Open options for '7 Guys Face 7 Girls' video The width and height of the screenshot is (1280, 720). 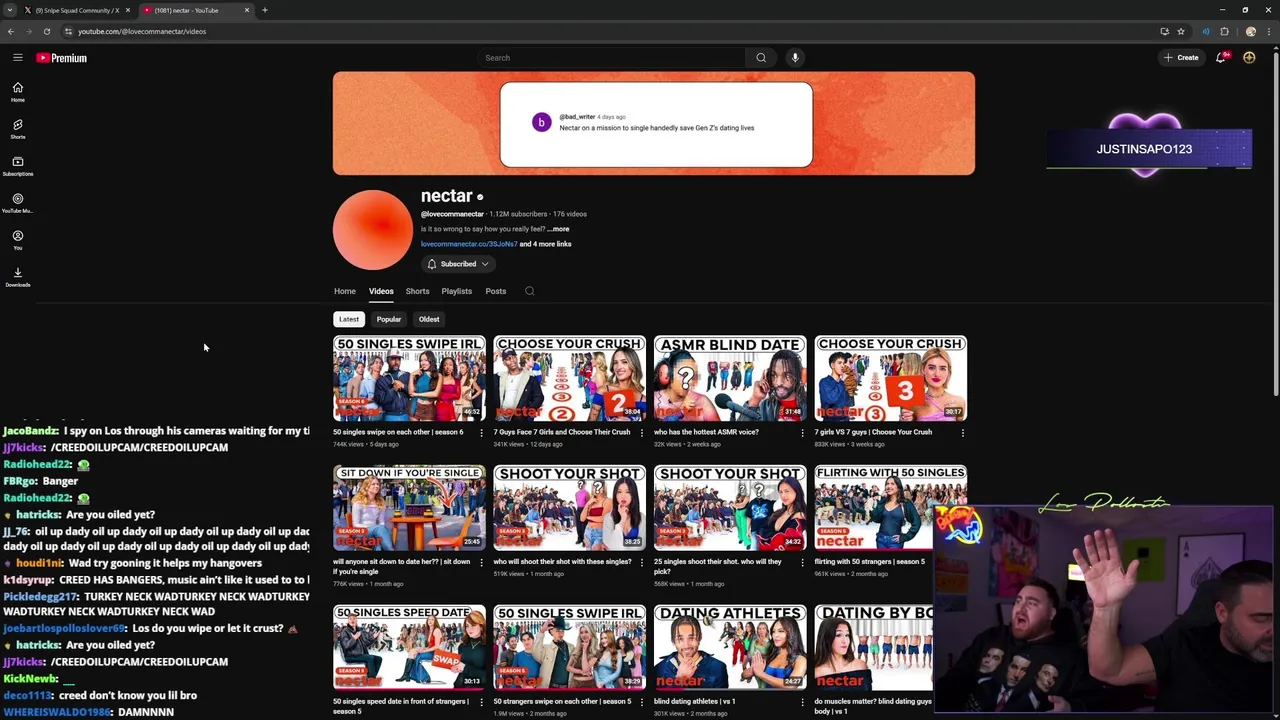tap(642, 433)
